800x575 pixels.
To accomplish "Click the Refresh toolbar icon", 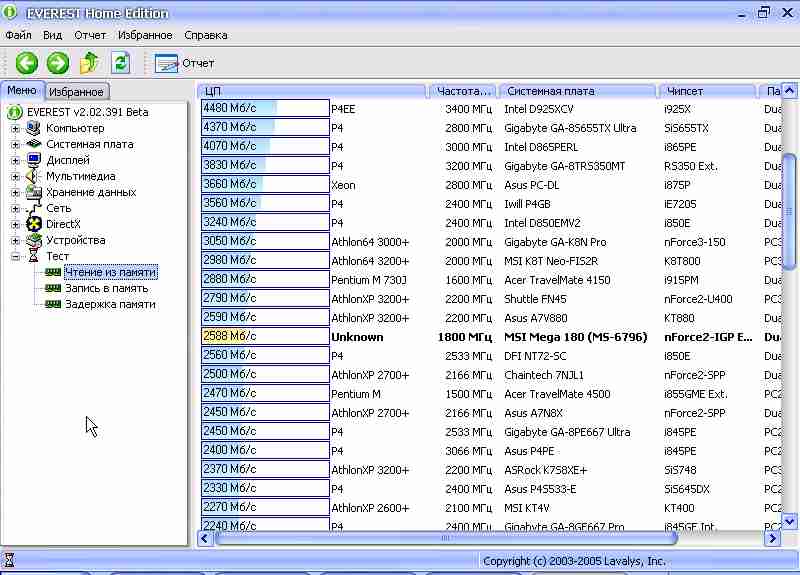I will tap(120, 63).
